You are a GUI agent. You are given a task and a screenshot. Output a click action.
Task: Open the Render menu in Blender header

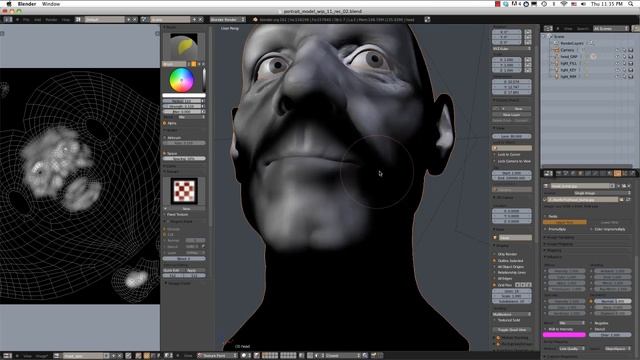pyautogui.click(x=51, y=19)
